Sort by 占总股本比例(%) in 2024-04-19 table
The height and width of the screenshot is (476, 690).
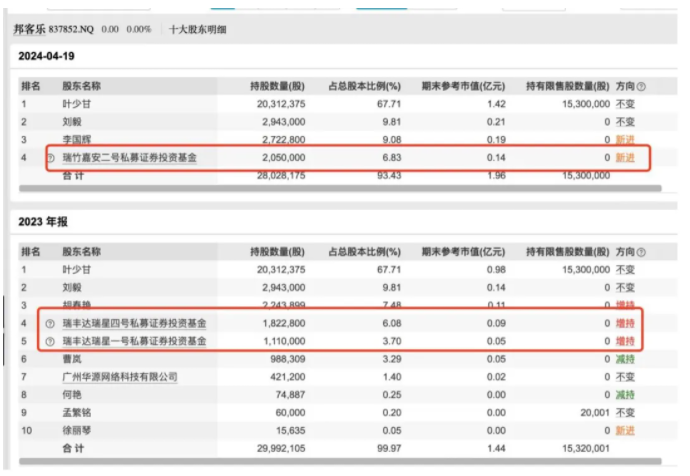[x=364, y=86]
